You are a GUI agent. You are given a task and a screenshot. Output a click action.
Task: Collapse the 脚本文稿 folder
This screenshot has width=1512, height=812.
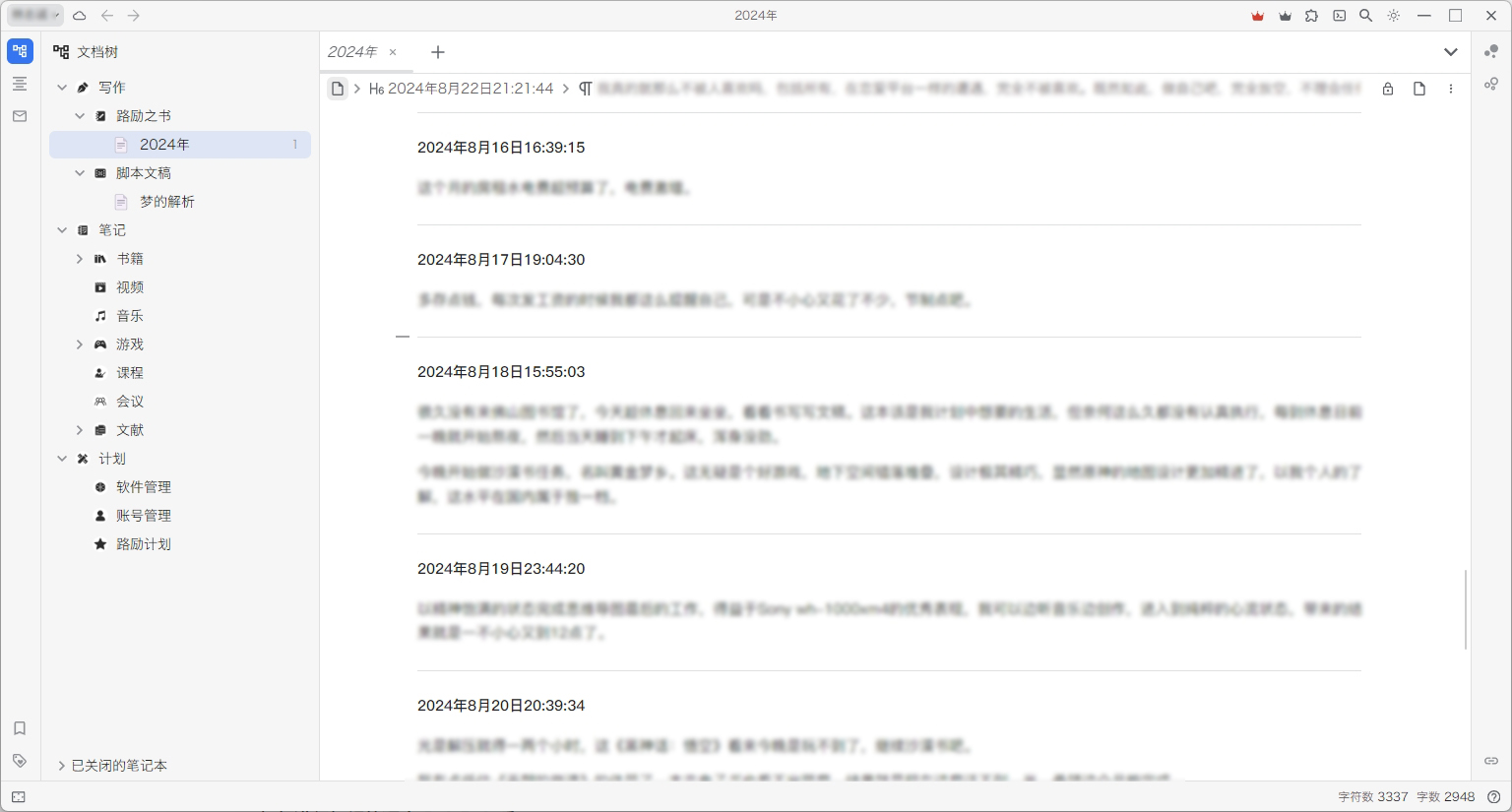click(x=80, y=173)
